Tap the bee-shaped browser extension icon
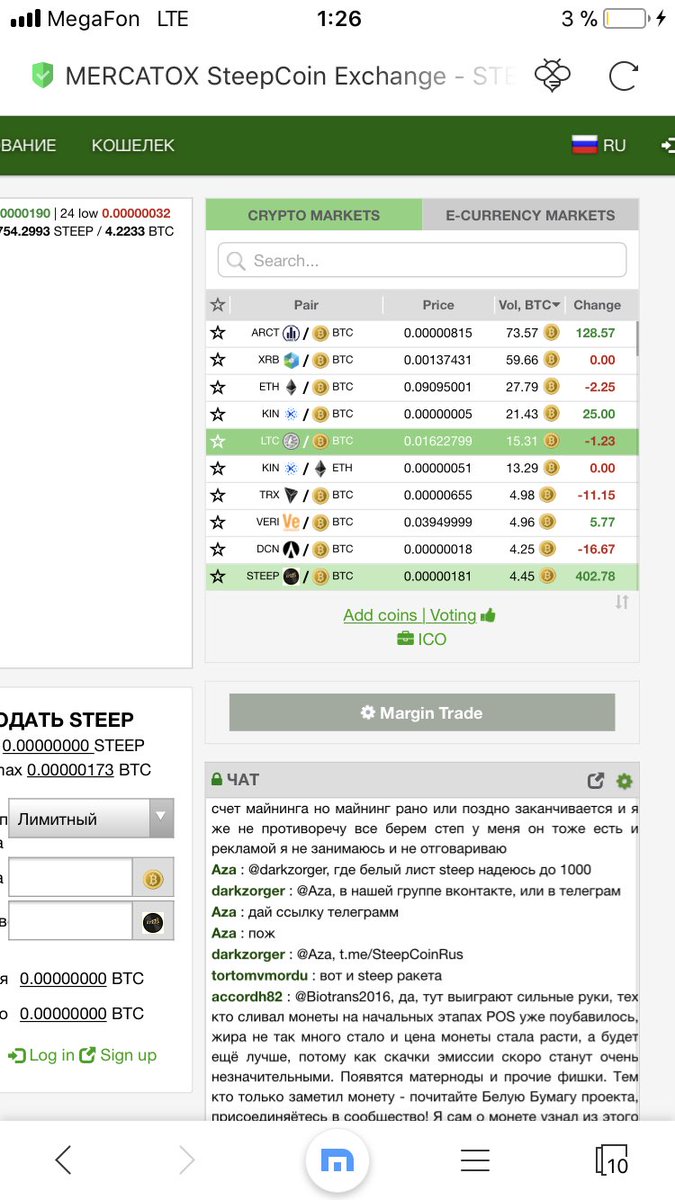 (553, 76)
